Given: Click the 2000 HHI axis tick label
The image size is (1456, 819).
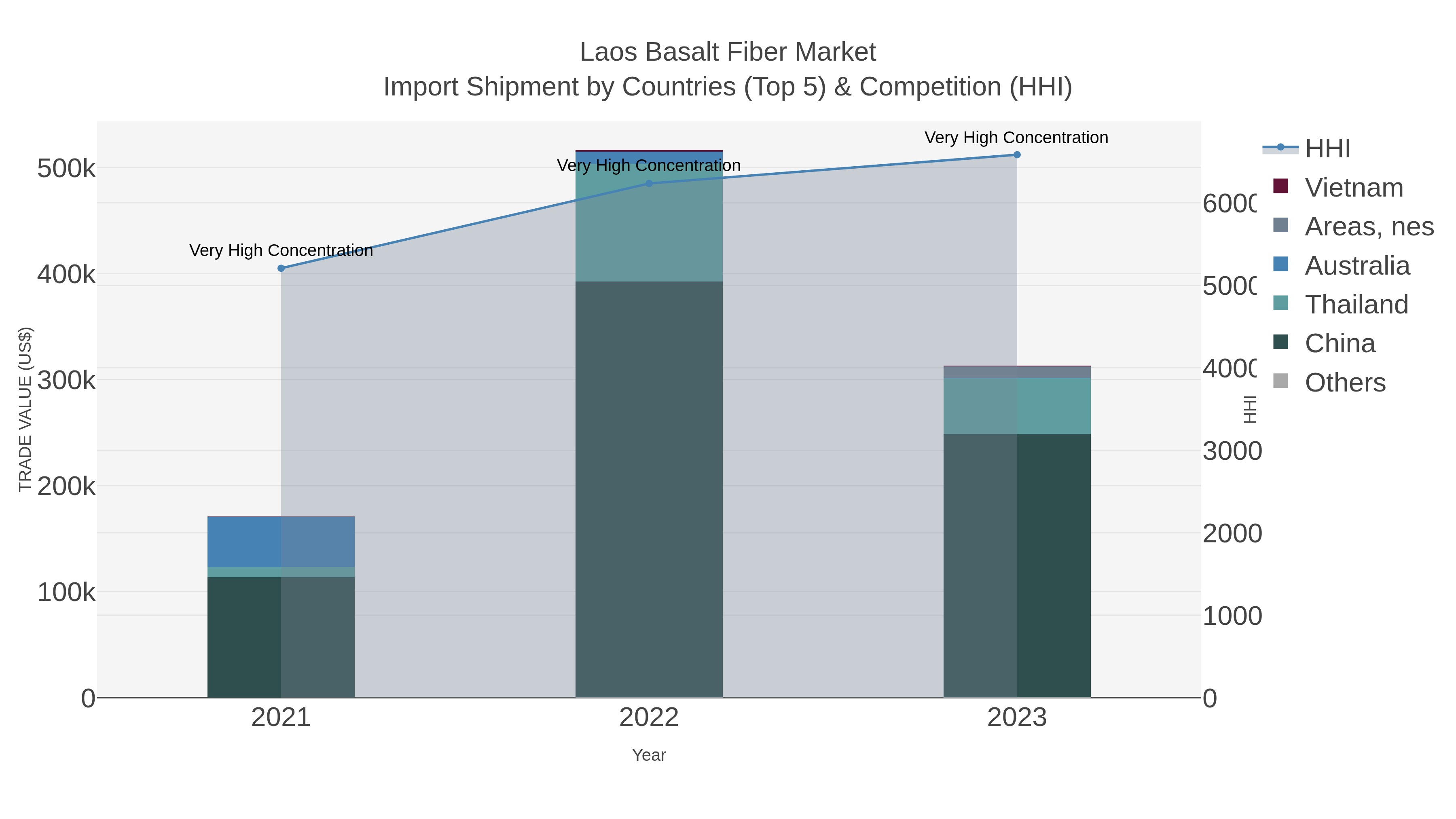Looking at the screenshot, I should (1232, 533).
